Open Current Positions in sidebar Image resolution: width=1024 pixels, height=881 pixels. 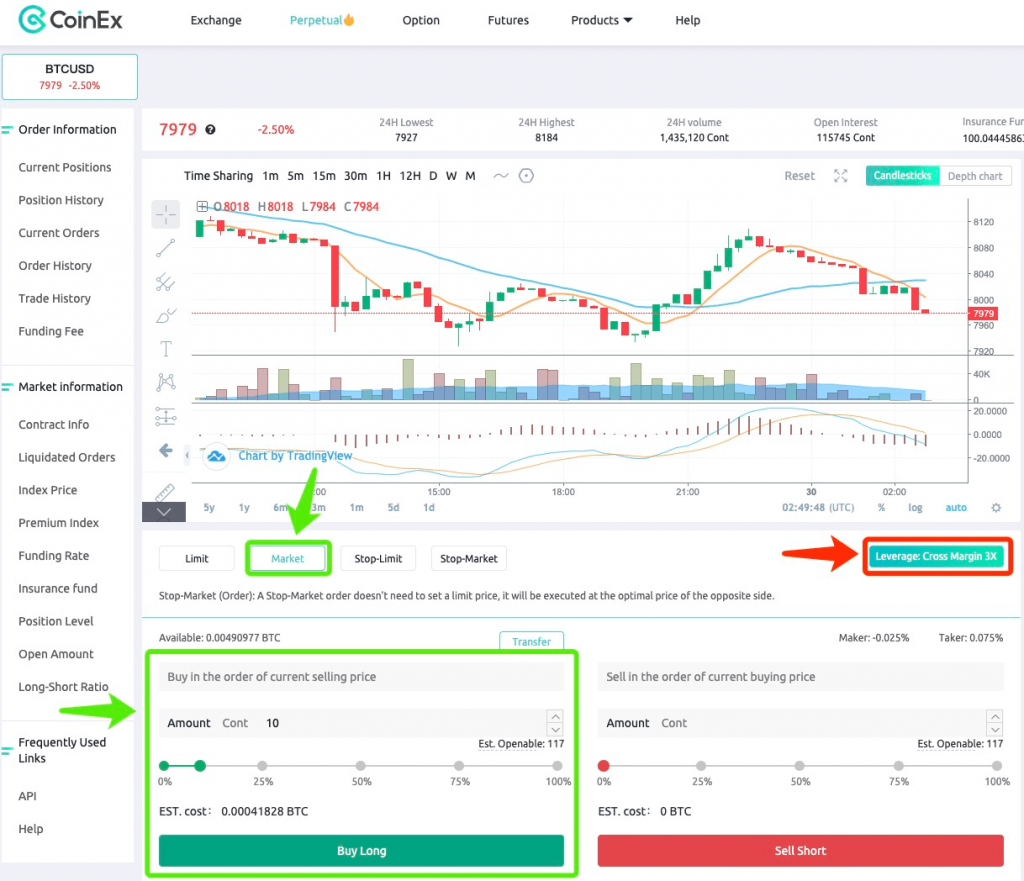click(65, 167)
